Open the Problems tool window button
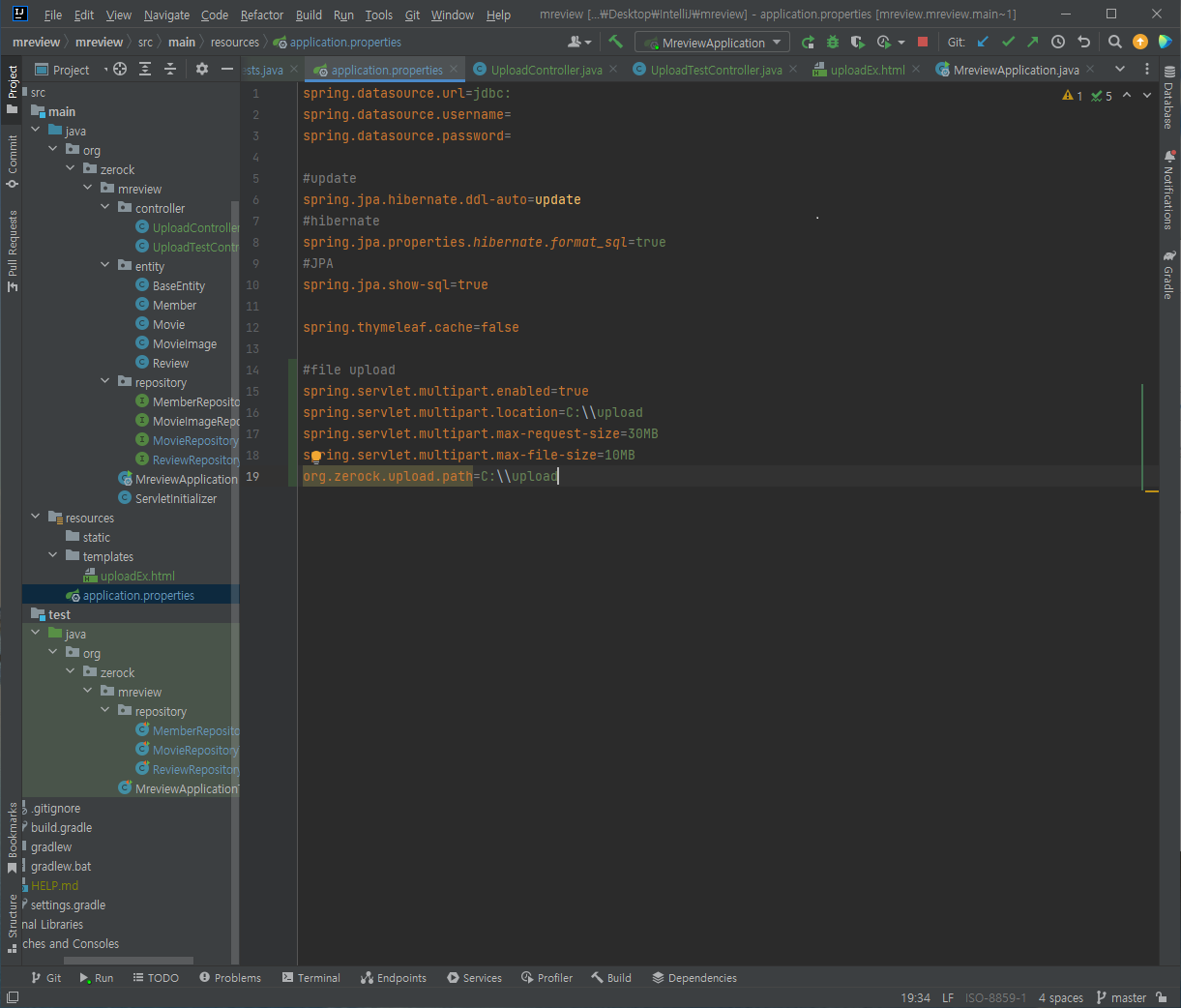This screenshot has height=1008, width=1181. (x=230, y=978)
